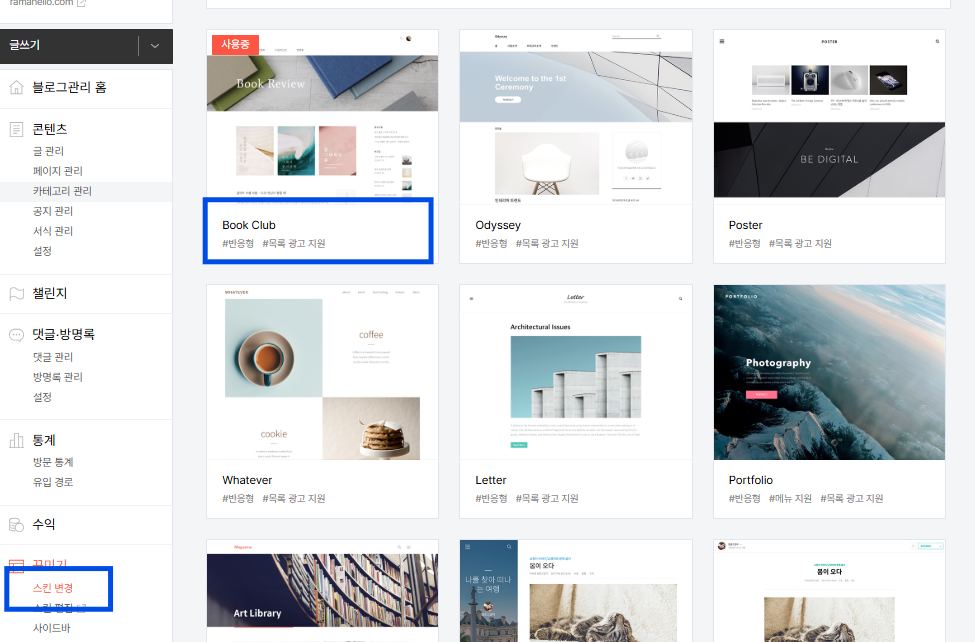975x642 pixels.
Task: Click #반응형 tag under Odyssey
Action: point(491,243)
